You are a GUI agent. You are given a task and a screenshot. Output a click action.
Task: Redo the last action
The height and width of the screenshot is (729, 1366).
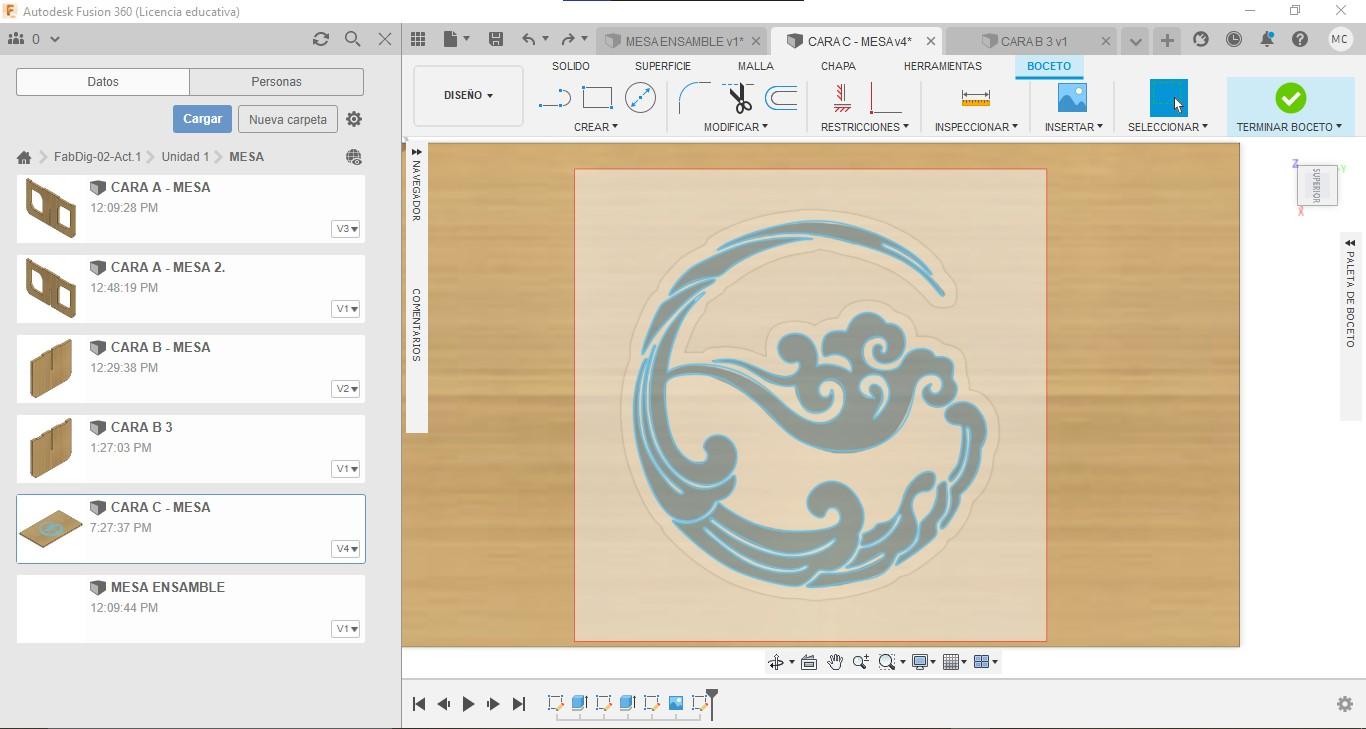click(x=568, y=39)
